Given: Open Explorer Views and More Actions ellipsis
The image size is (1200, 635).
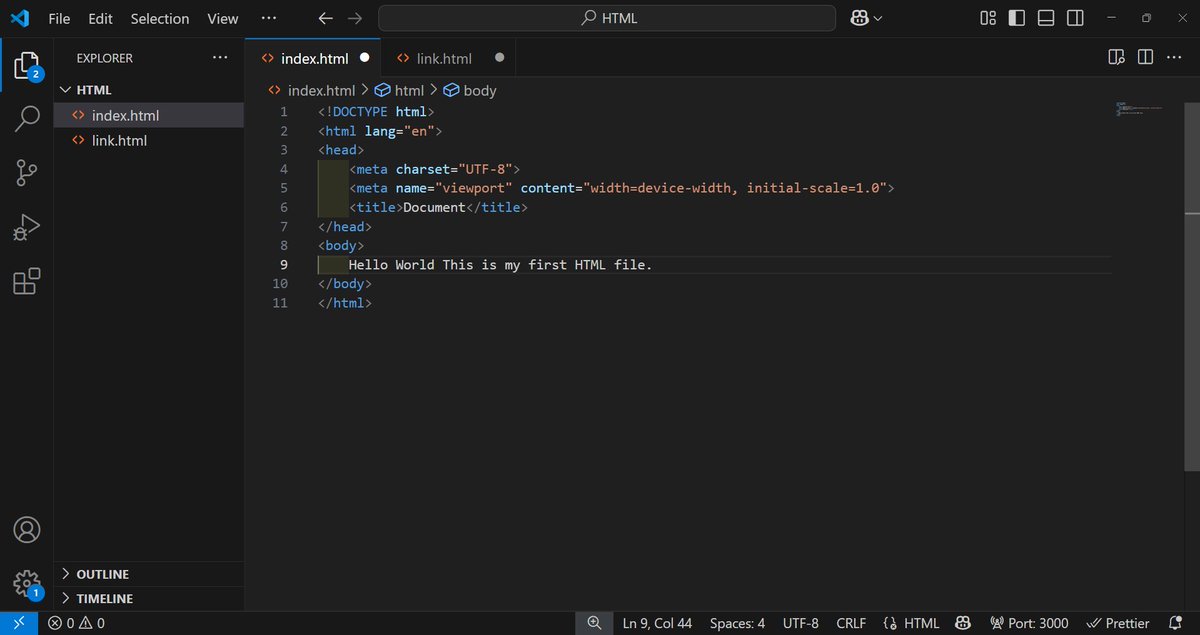Looking at the screenshot, I should 220,58.
